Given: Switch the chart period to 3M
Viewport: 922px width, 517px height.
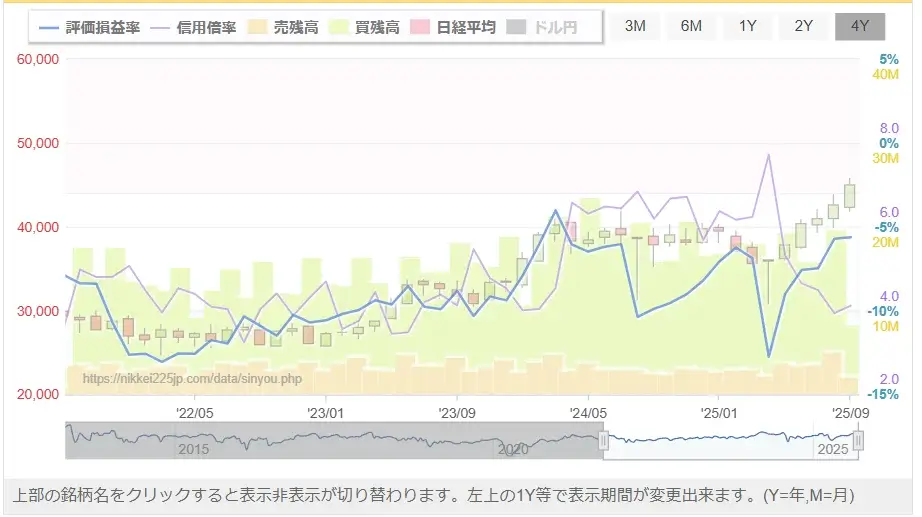Looking at the screenshot, I should tap(635, 26).
